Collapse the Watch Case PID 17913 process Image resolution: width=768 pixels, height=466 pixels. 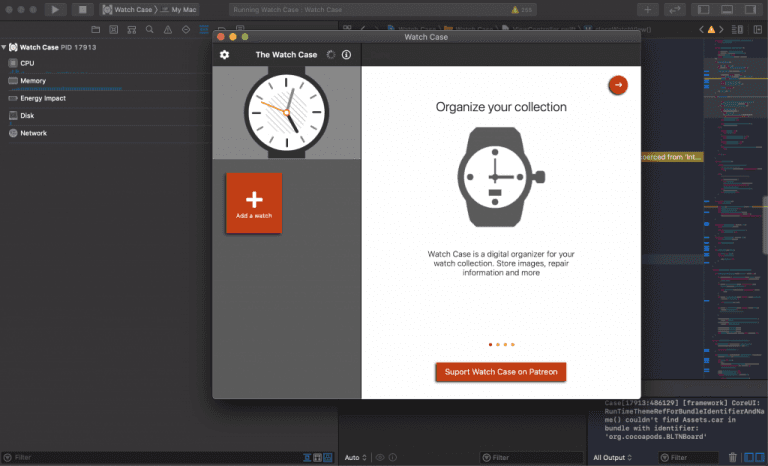(5, 47)
